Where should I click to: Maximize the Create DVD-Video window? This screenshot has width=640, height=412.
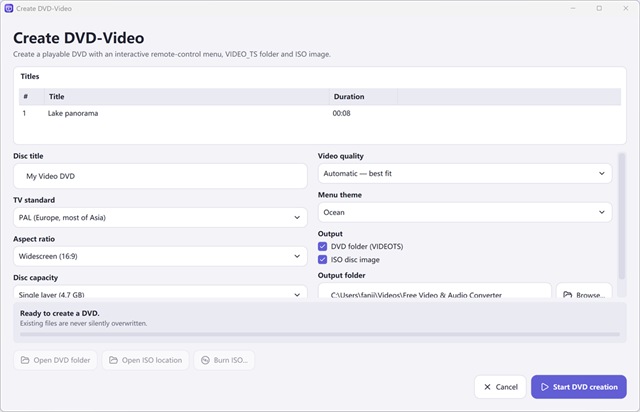pos(599,8)
